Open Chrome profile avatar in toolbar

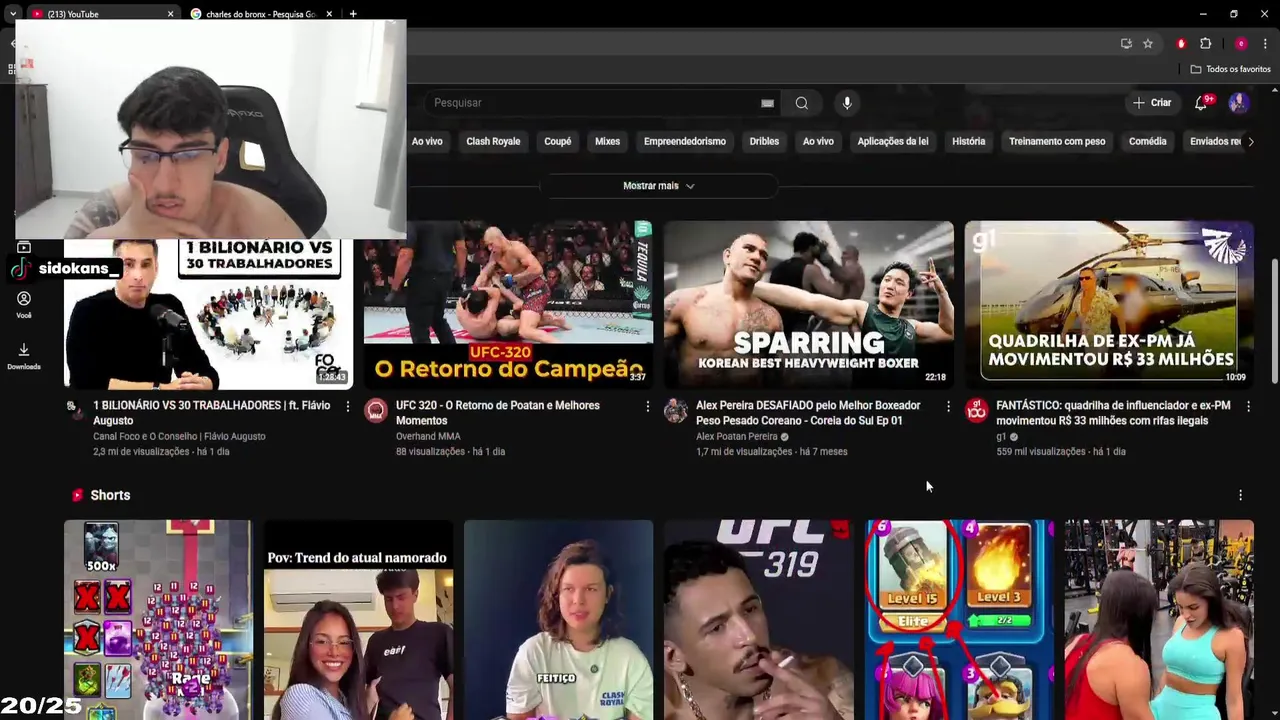1241,44
